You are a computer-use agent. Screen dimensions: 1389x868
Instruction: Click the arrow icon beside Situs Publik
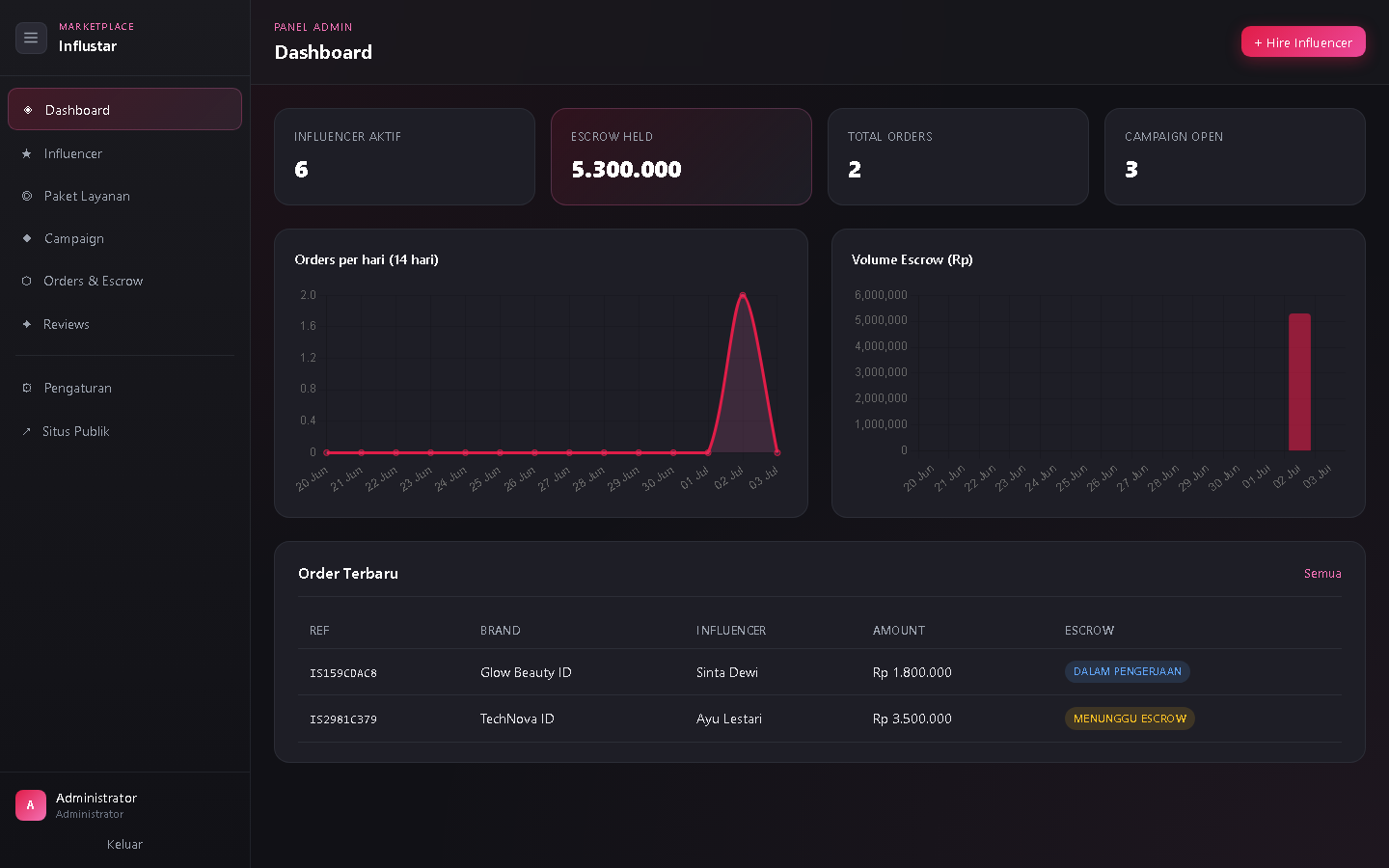point(27,431)
